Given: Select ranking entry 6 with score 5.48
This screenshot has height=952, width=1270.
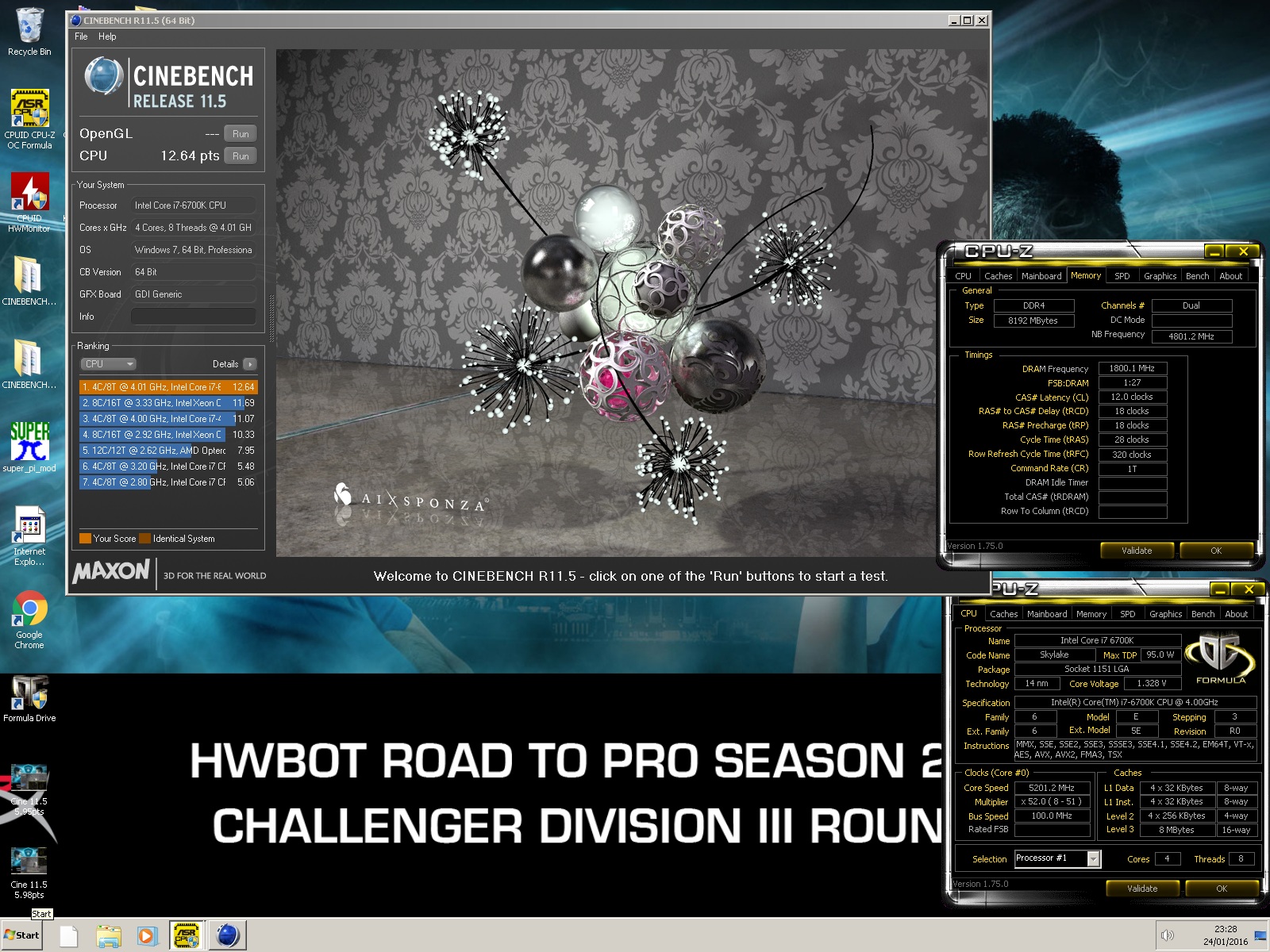Looking at the screenshot, I should 168,466.
